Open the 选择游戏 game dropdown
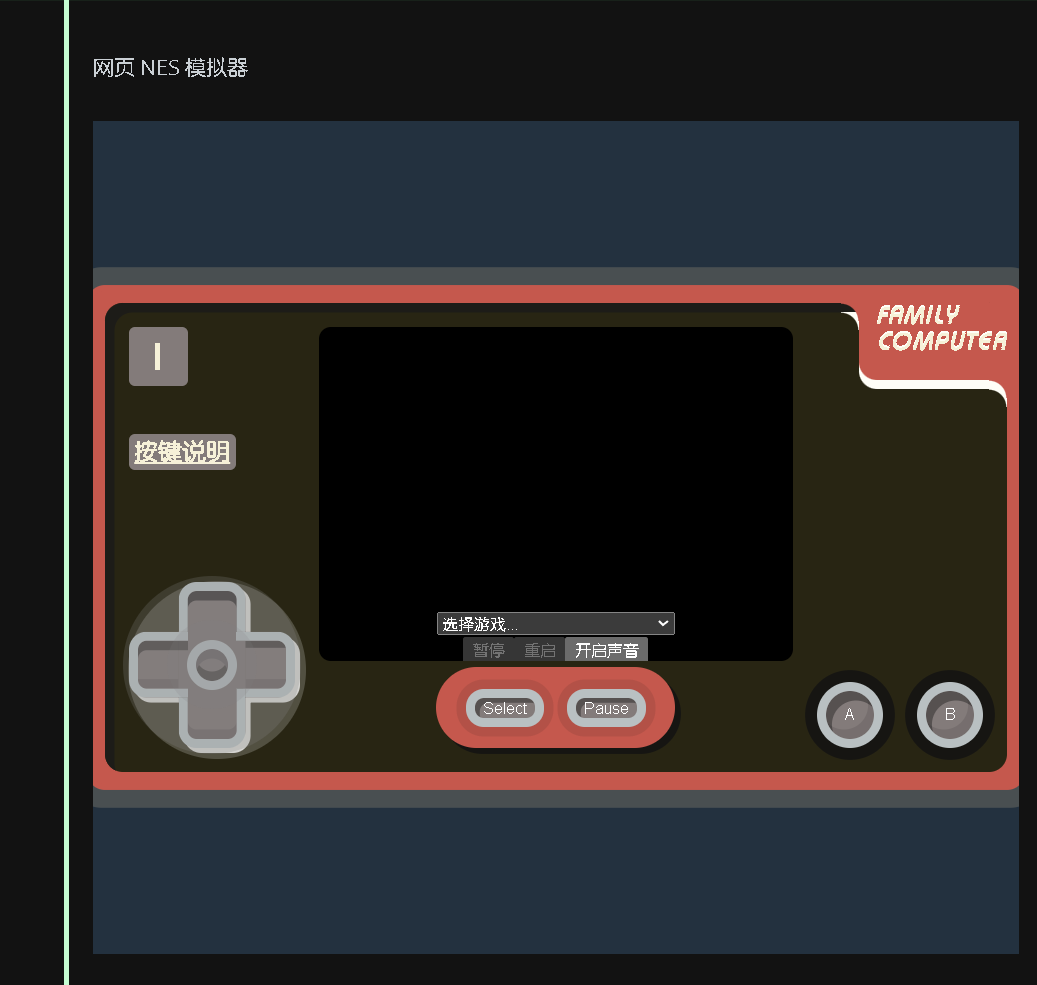Image resolution: width=1037 pixels, height=985 pixels. tap(556, 624)
